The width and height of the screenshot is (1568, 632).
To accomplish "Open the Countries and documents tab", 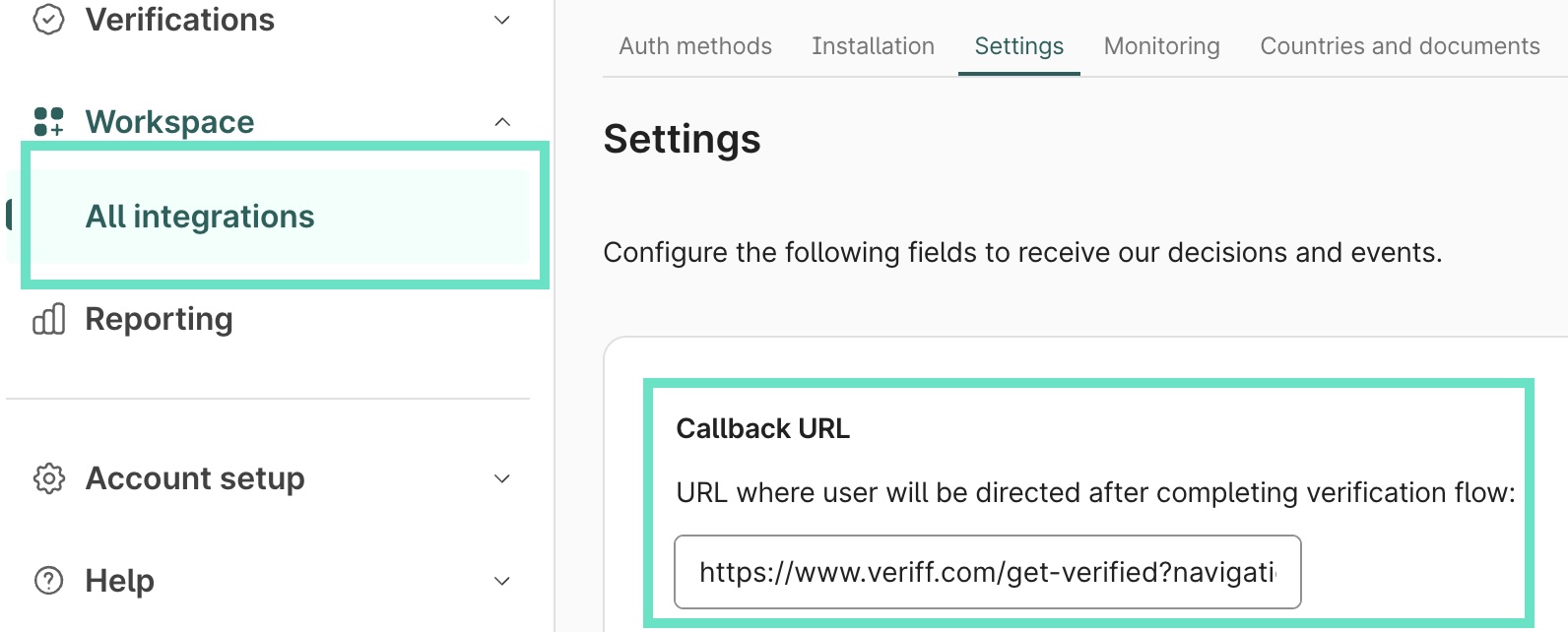I will [1400, 46].
